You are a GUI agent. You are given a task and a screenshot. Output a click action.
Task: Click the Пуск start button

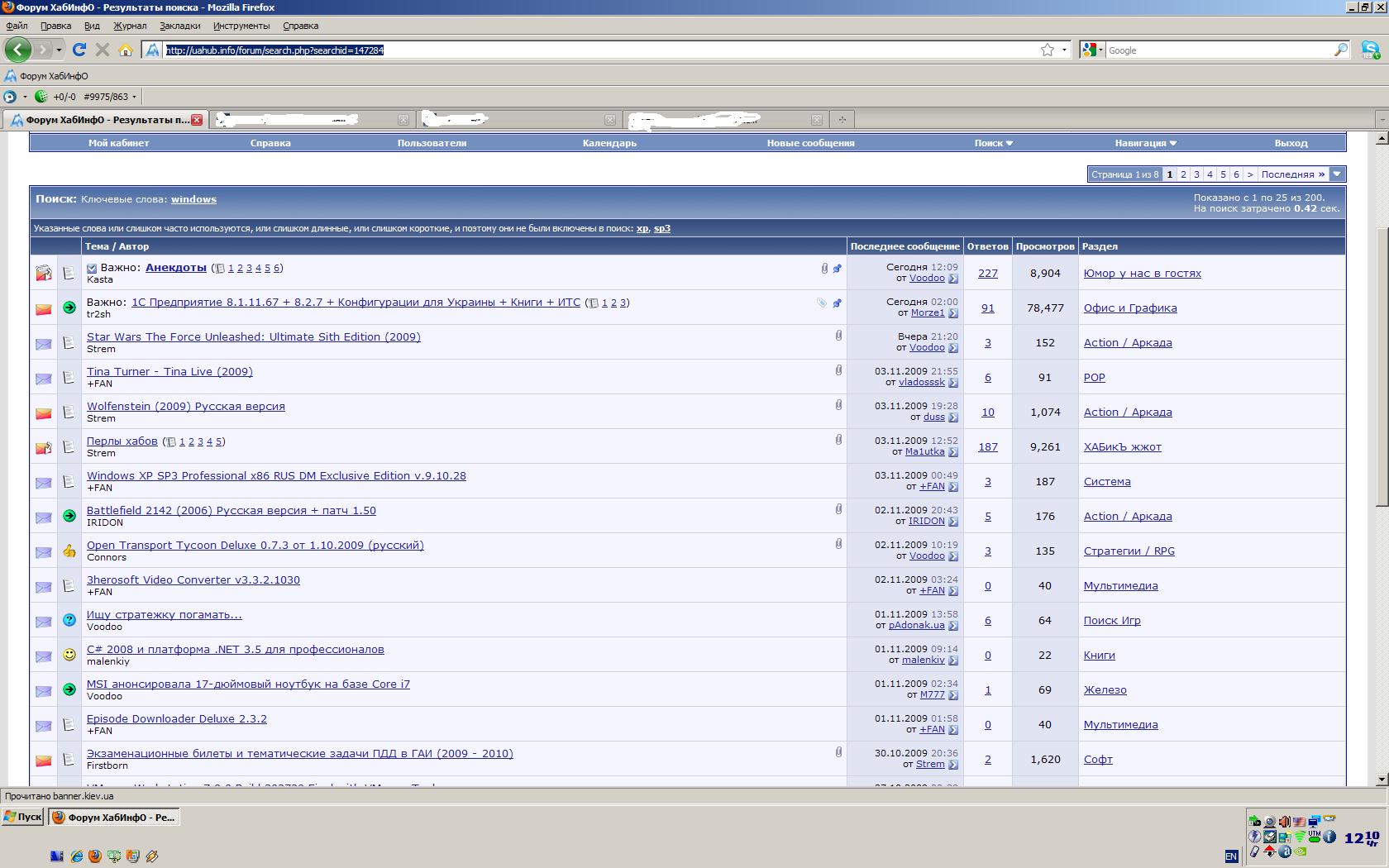click(x=22, y=817)
